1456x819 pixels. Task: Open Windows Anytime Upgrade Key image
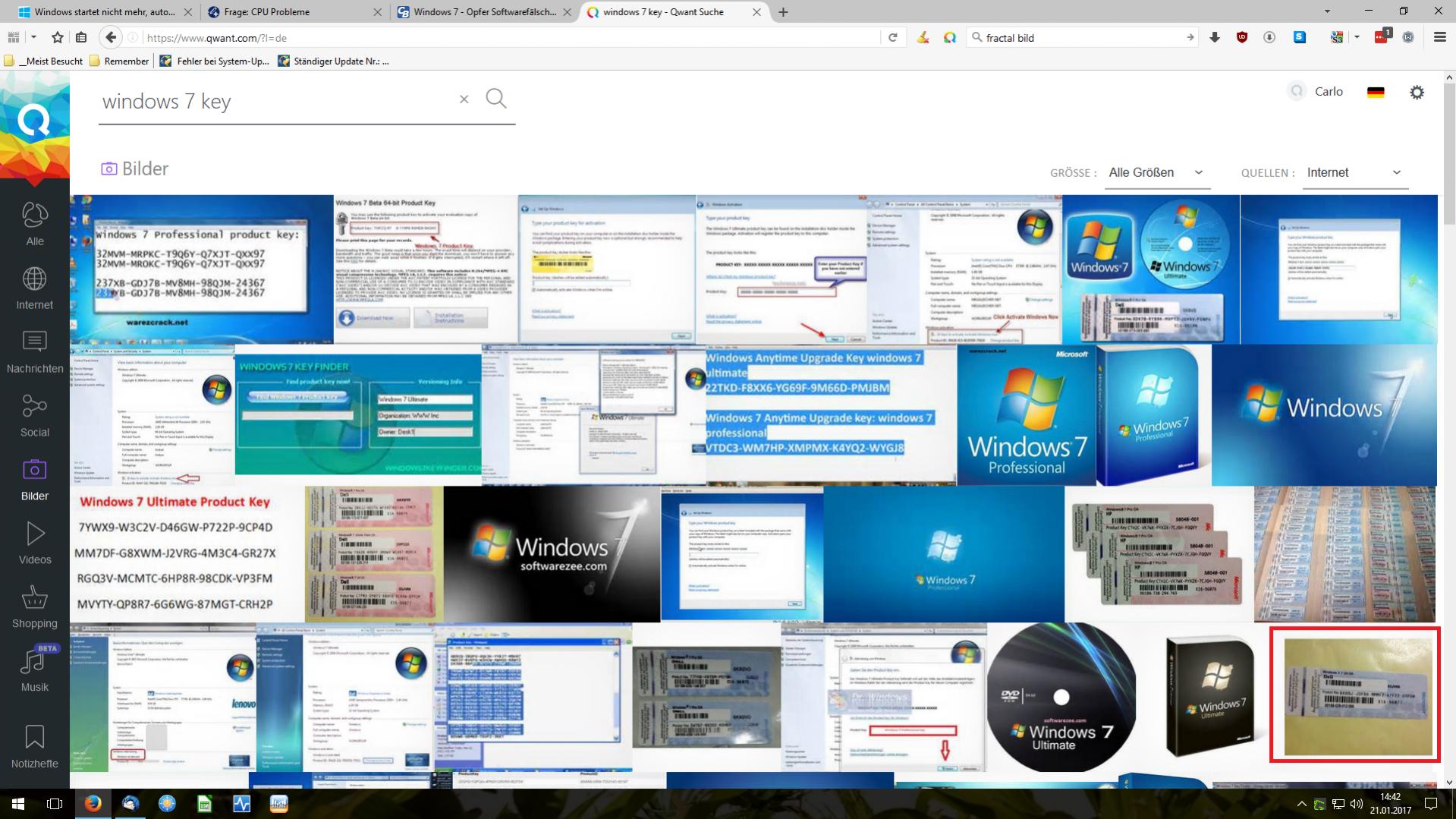831,414
